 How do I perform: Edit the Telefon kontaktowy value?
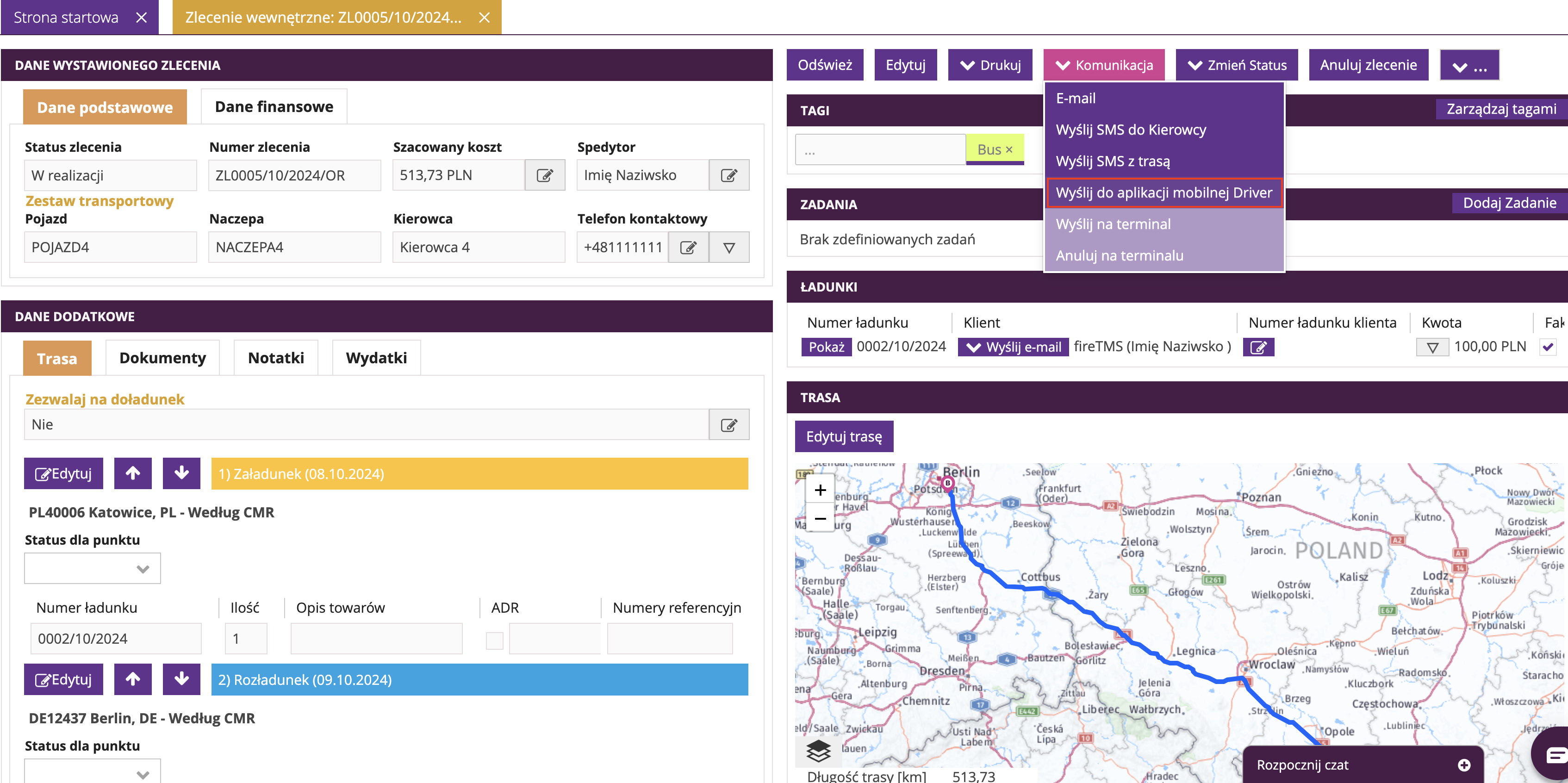(x=688, y=247)
